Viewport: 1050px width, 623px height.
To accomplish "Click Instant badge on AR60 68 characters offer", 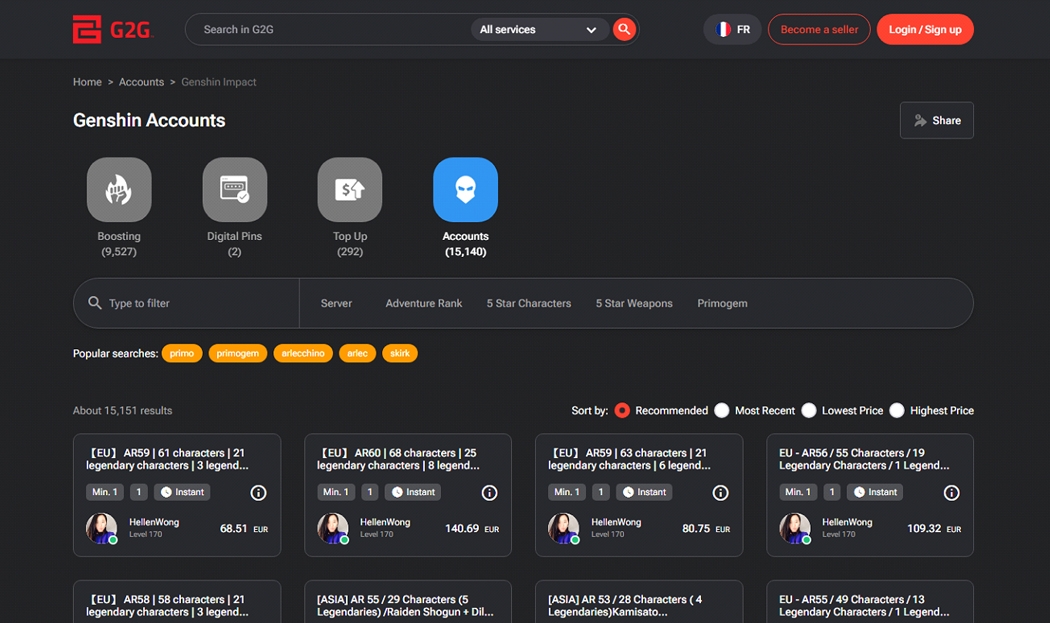I will 413,492.
